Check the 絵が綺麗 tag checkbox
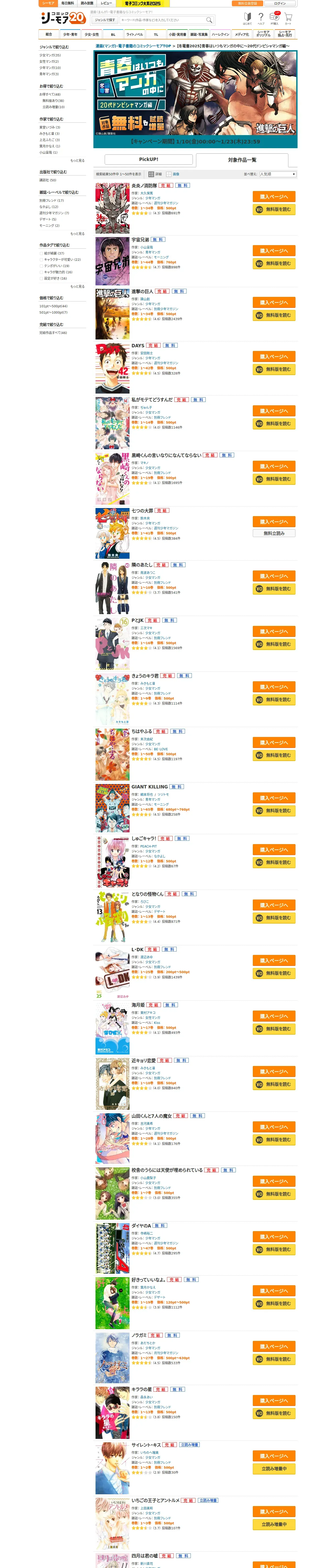The width and height of the screenshot is (336, 1568). (41, 253)
